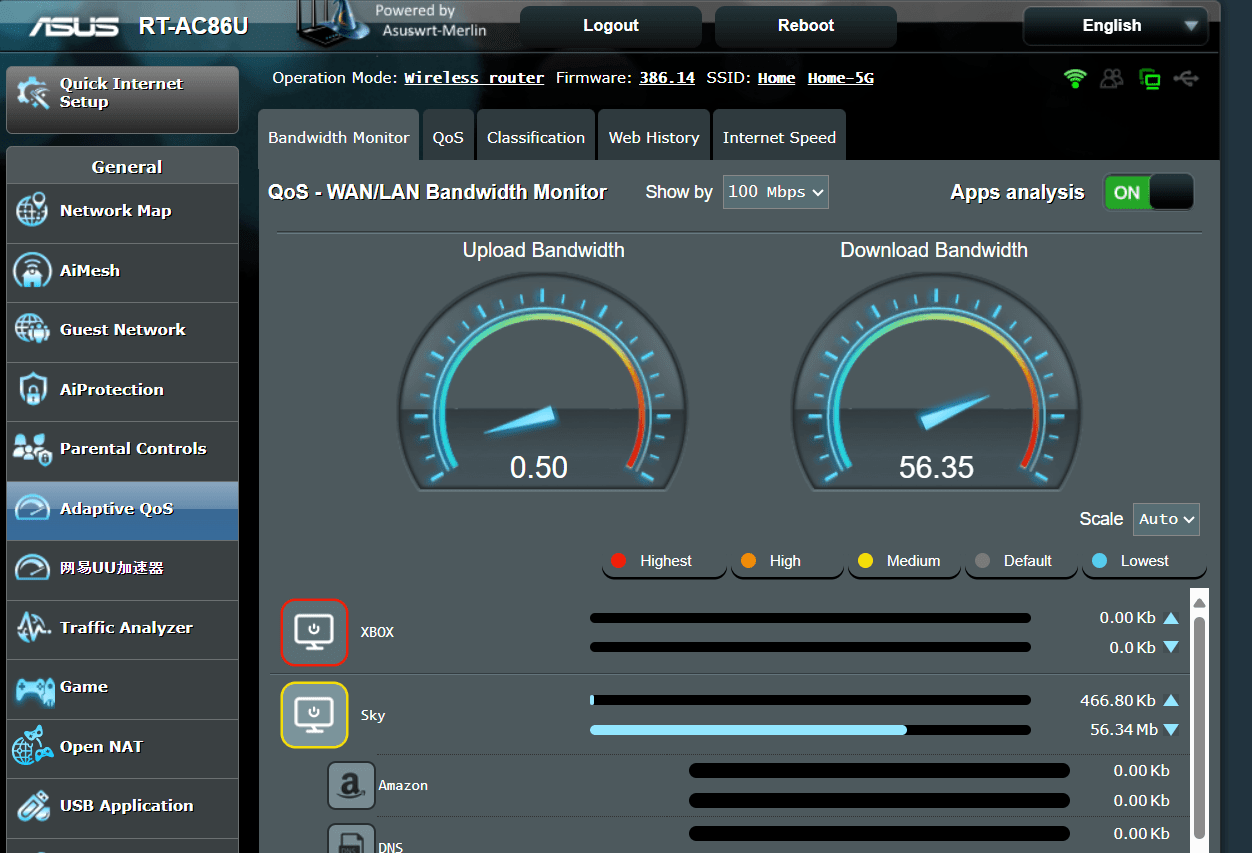This screenshot has height=853, width=1252.
Task: Click the USB status icon in header
Action: pyautogui.click(x=1187, y=78)
